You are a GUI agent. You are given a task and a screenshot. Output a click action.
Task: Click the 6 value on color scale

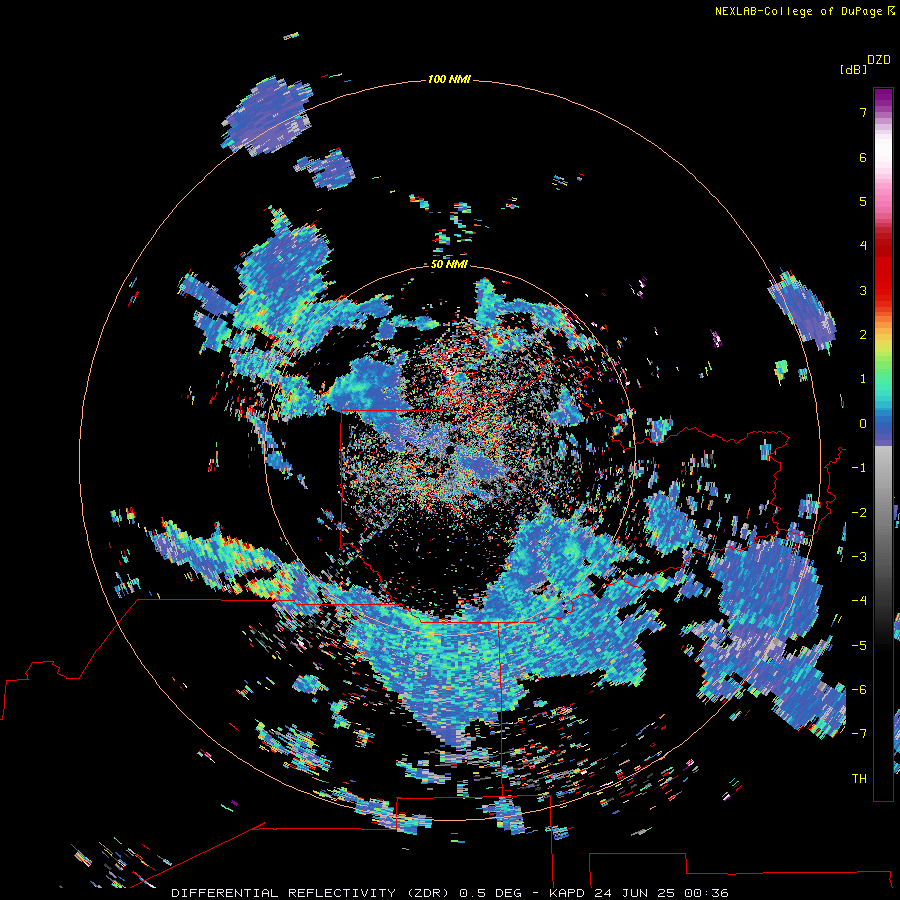click(x=863, y=157)
